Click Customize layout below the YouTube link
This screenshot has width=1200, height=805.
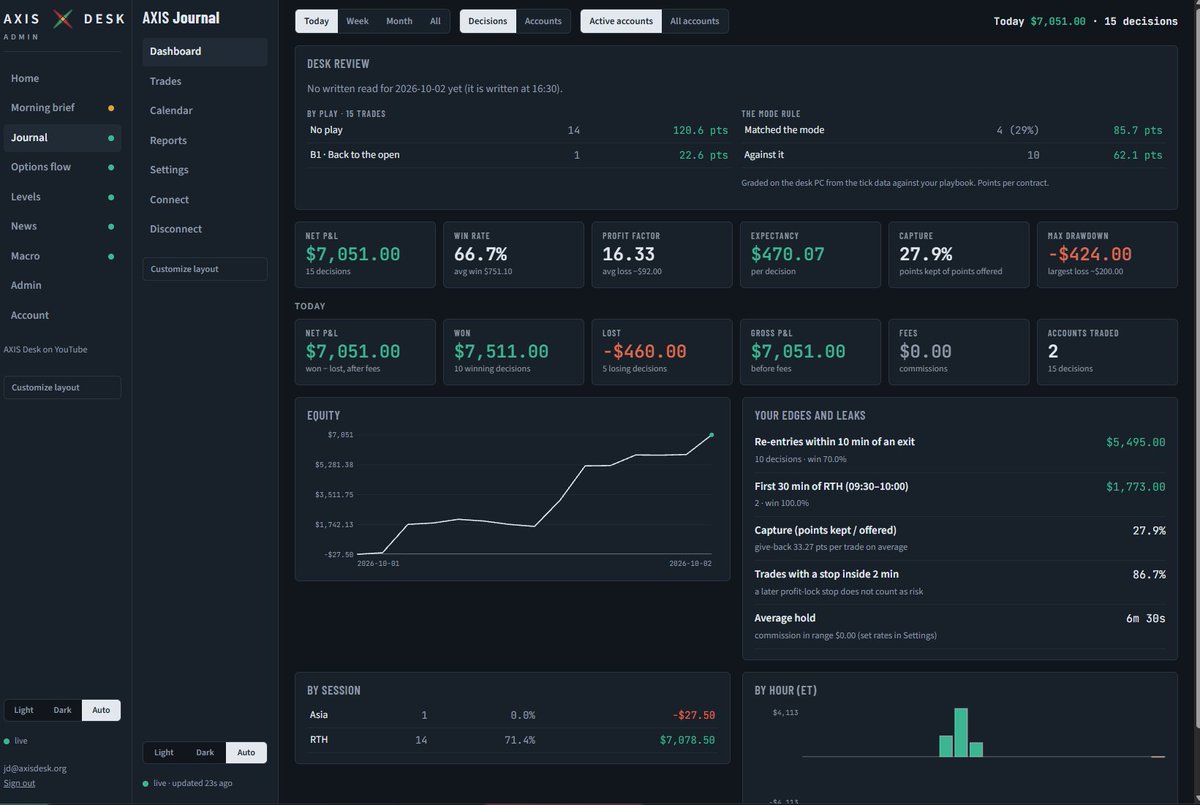62,387
